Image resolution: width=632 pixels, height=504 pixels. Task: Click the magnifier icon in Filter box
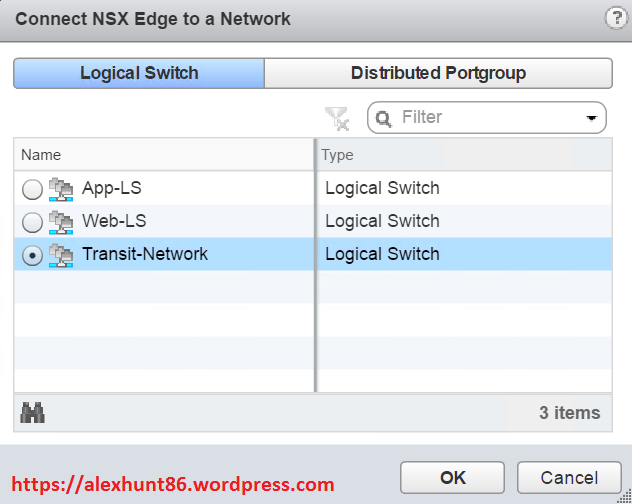coord(383,119)
